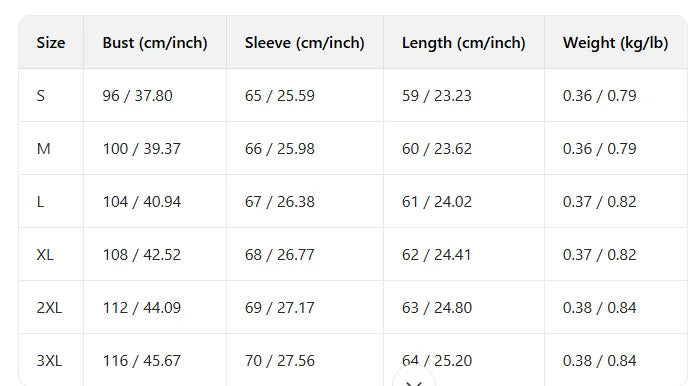Select the sleeve value 66 / 25.98
Screen dimensions: 700x386
(279, 149)
